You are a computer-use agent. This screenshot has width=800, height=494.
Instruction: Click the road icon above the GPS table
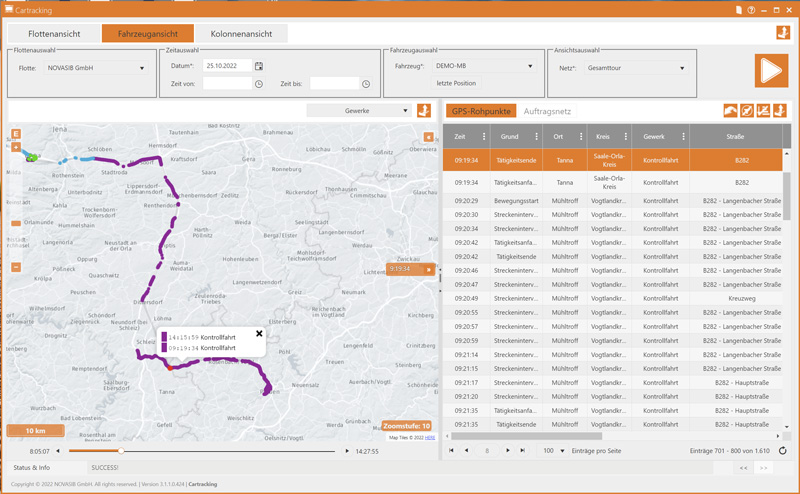tap(730, 111)
